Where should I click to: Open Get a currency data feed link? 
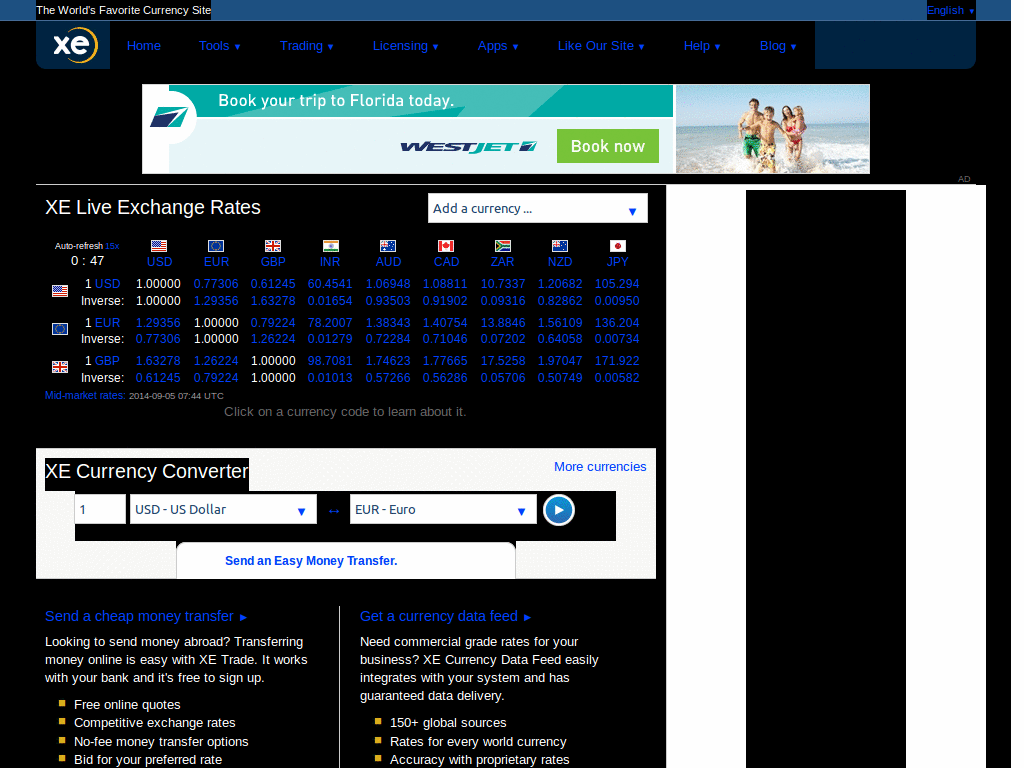point(445,616)
